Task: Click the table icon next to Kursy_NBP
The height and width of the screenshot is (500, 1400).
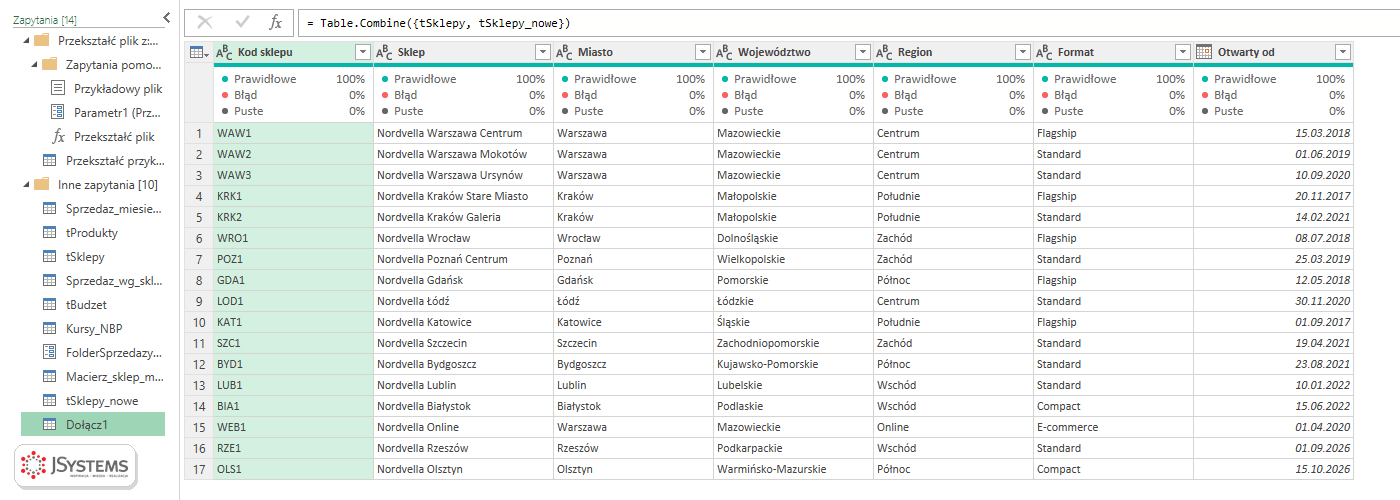Action: (49, 329)
